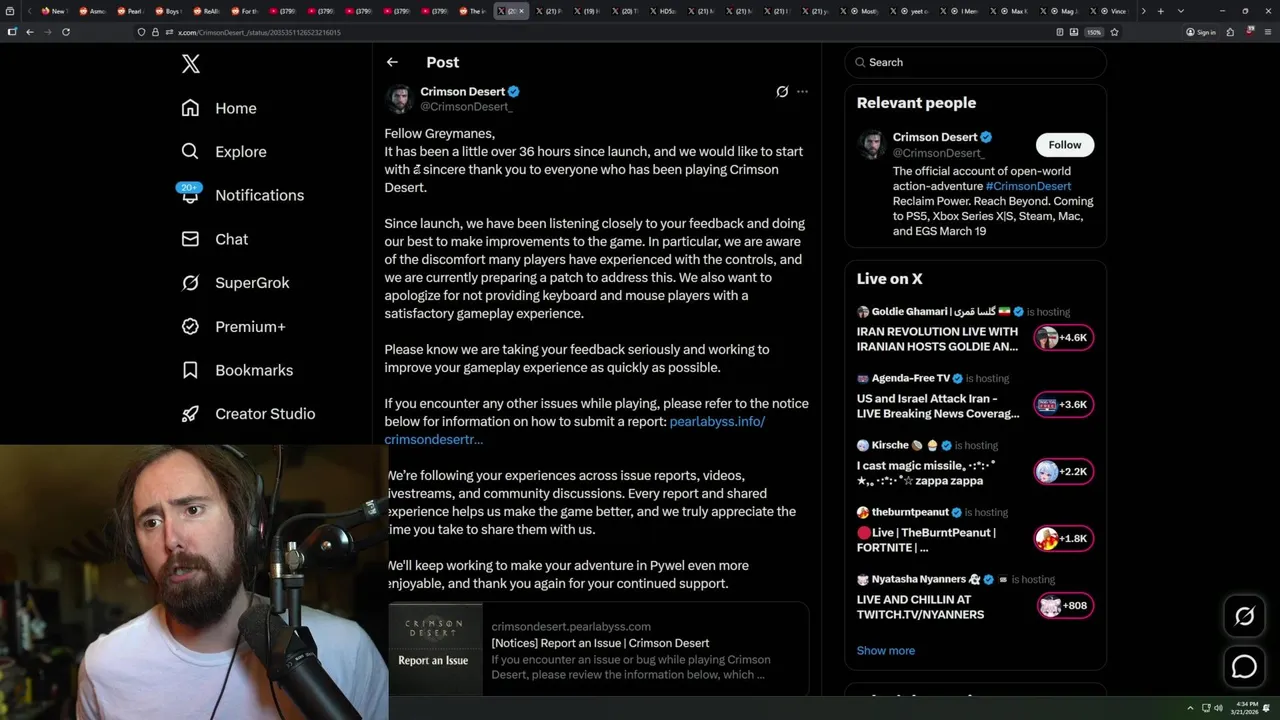Click the Grok explain icon on the post

coord(782,91)
